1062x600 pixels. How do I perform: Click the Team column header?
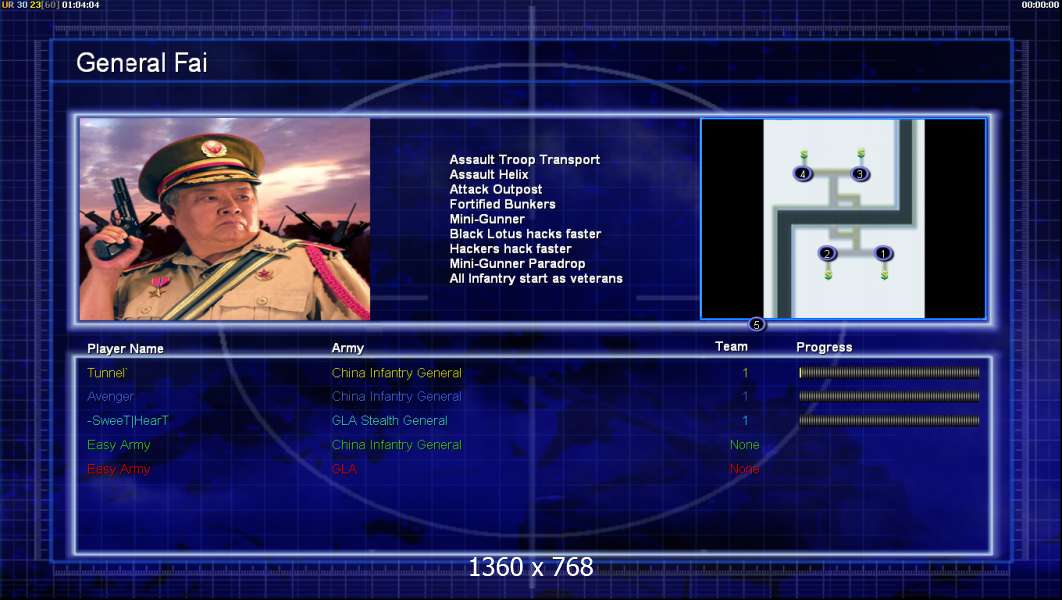point(731,347)
